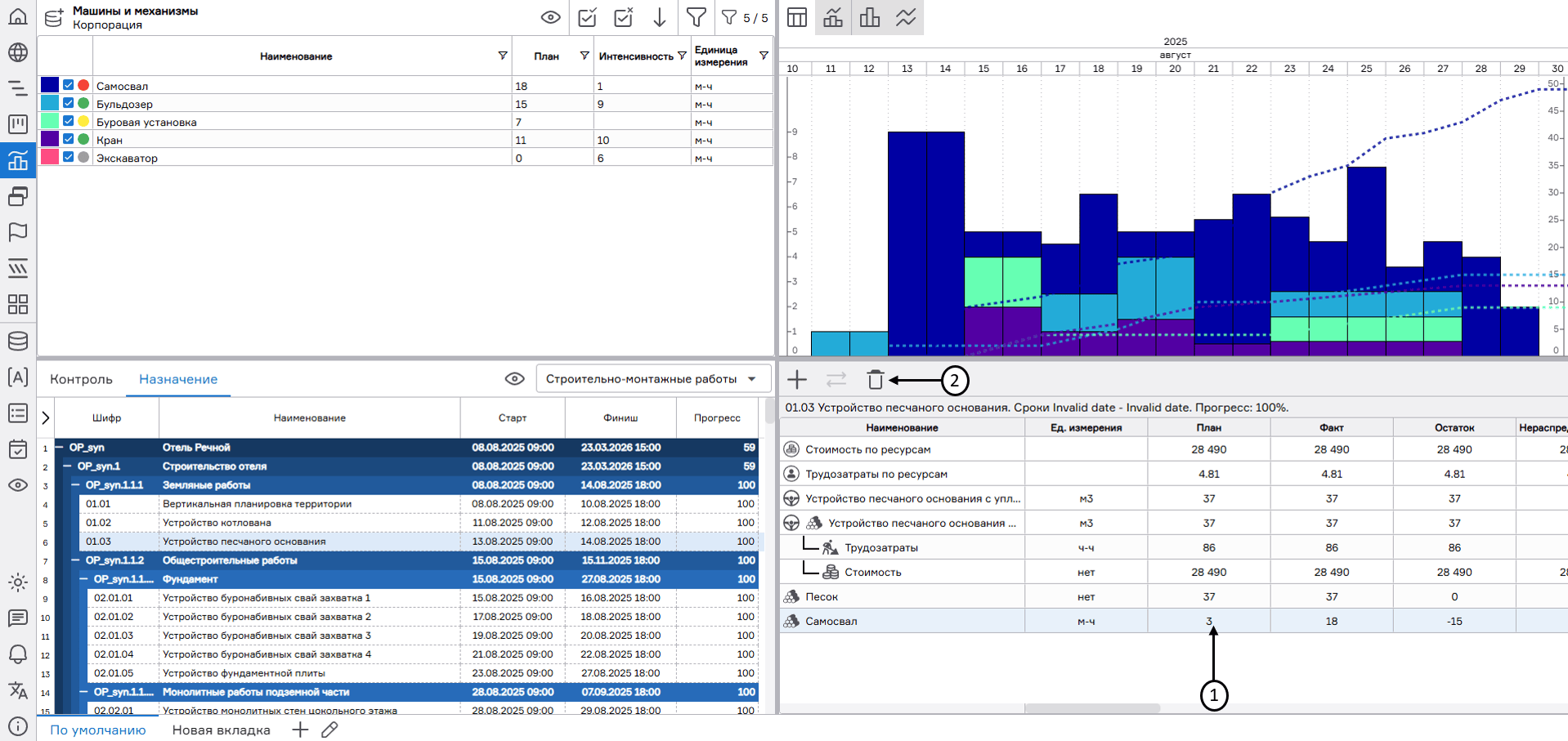
Task: Select the Устройство котлована task row
Action: pos(311,523)
